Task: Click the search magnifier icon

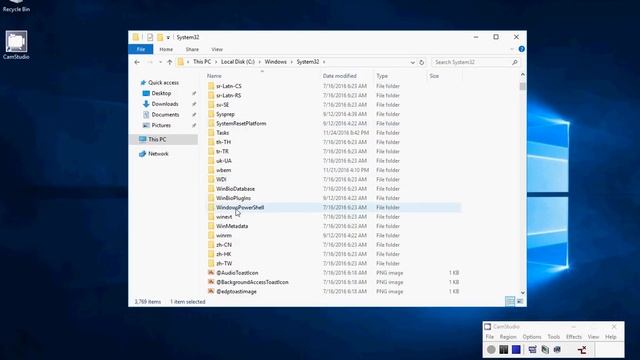Action: (x=515, y=62)
